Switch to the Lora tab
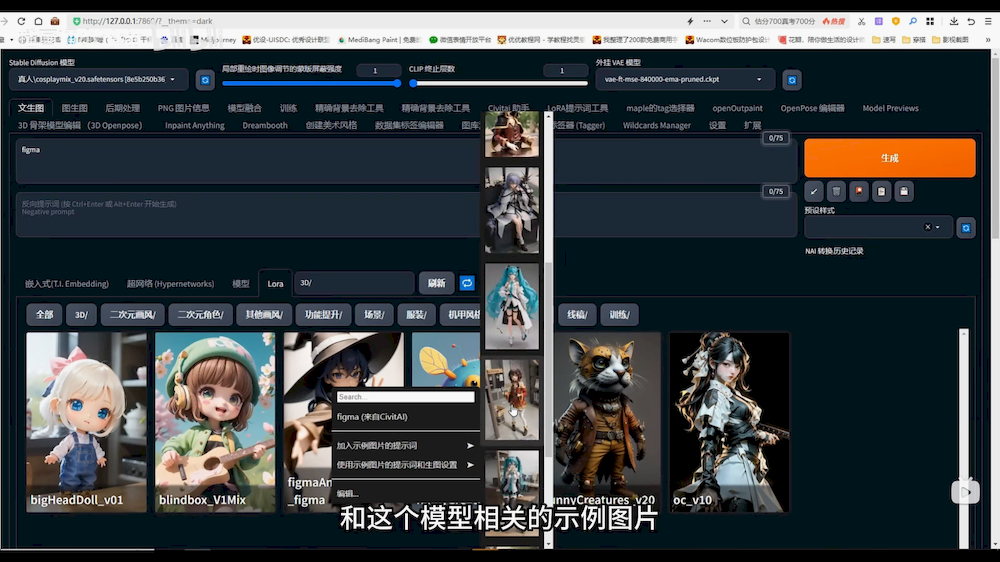 coord(275,284)
